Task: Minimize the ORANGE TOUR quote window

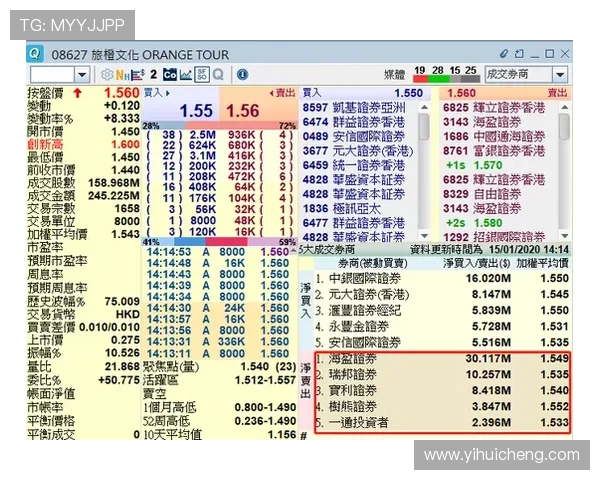Action: 535,56
